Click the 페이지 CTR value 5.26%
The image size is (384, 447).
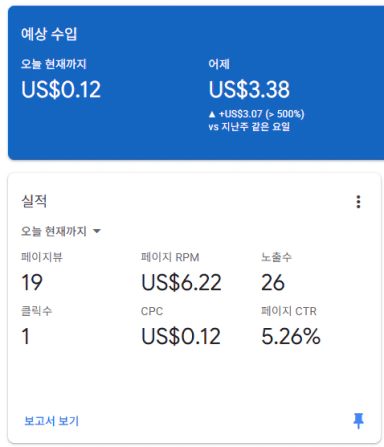pyautogui.click(x=291, y=336)
